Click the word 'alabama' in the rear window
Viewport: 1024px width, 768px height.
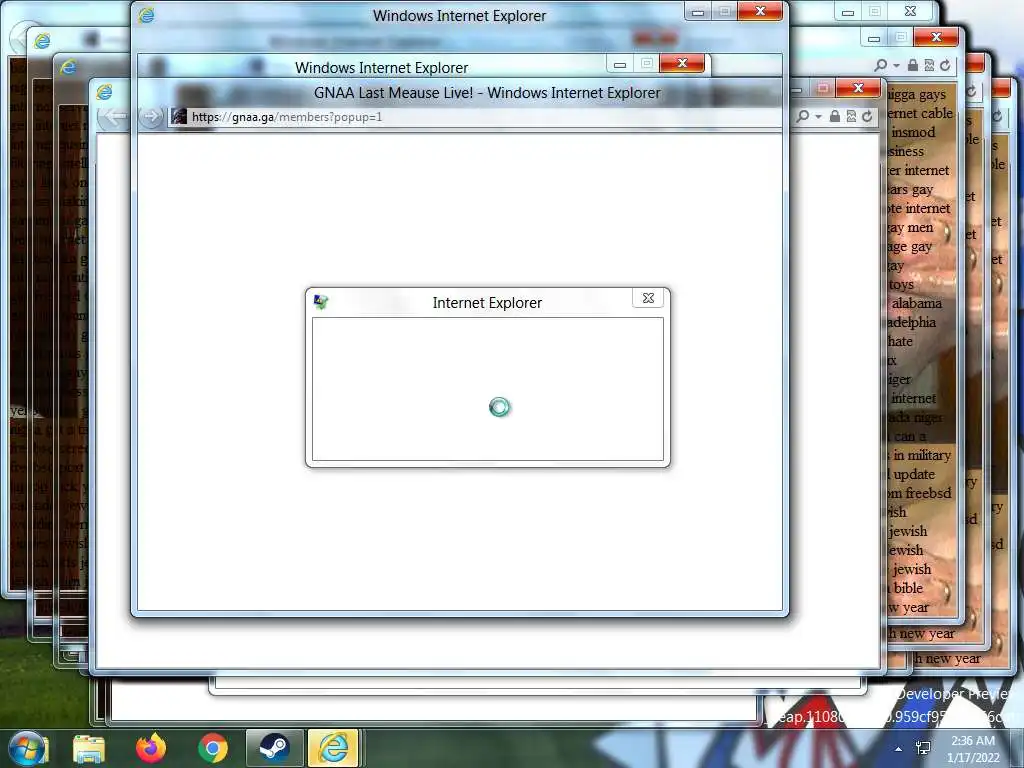point(917,303)
